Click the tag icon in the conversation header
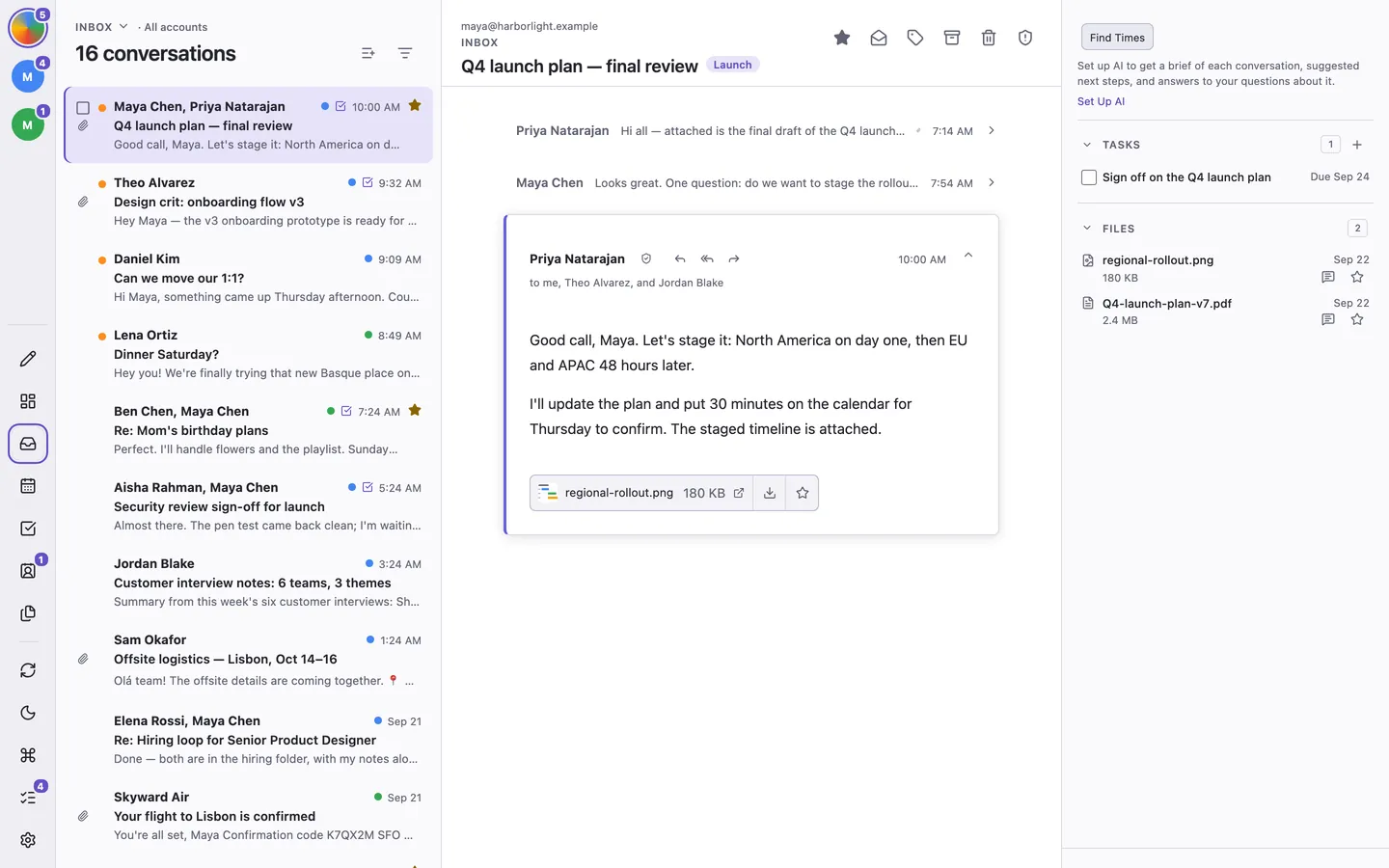Image resolution: width=1389 pixels, height=868 pixels. [915, 38]
